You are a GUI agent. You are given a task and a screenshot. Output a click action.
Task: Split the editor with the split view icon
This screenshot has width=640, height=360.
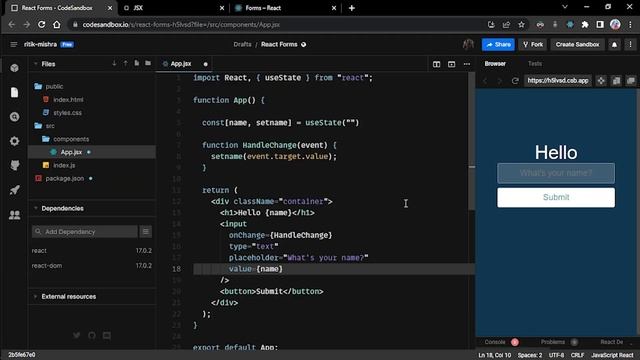(436, 64)
